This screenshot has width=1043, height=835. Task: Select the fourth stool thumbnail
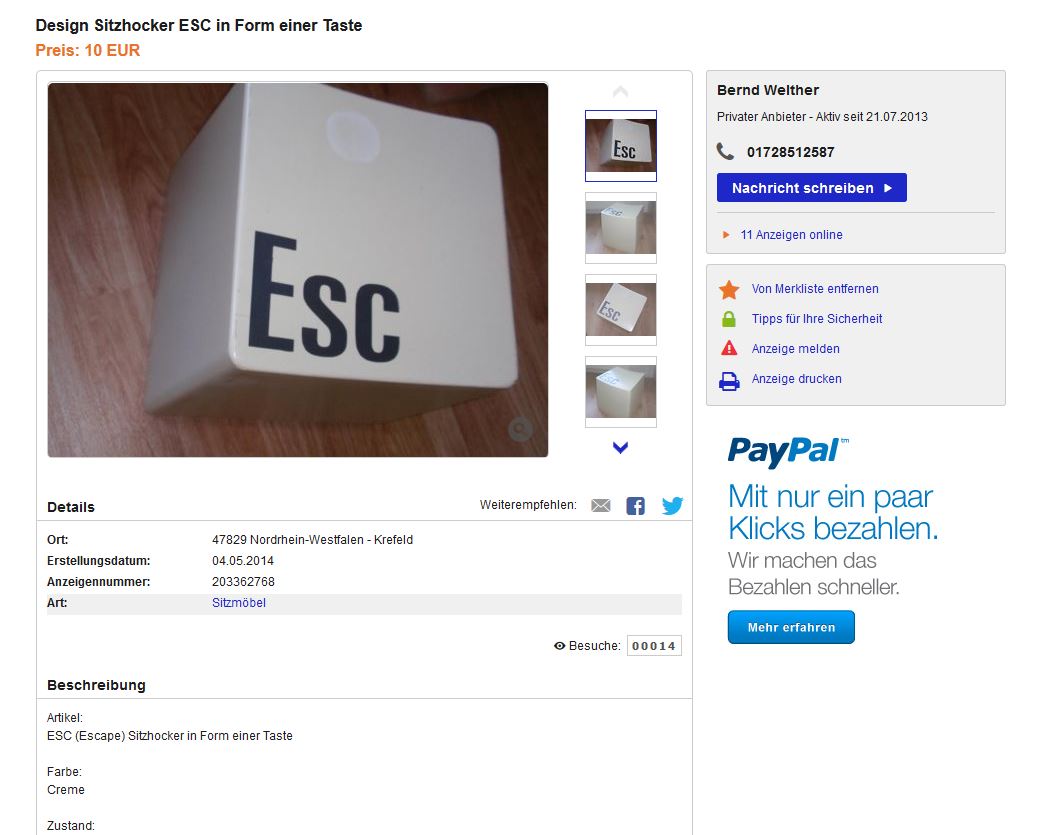[621, 392]
